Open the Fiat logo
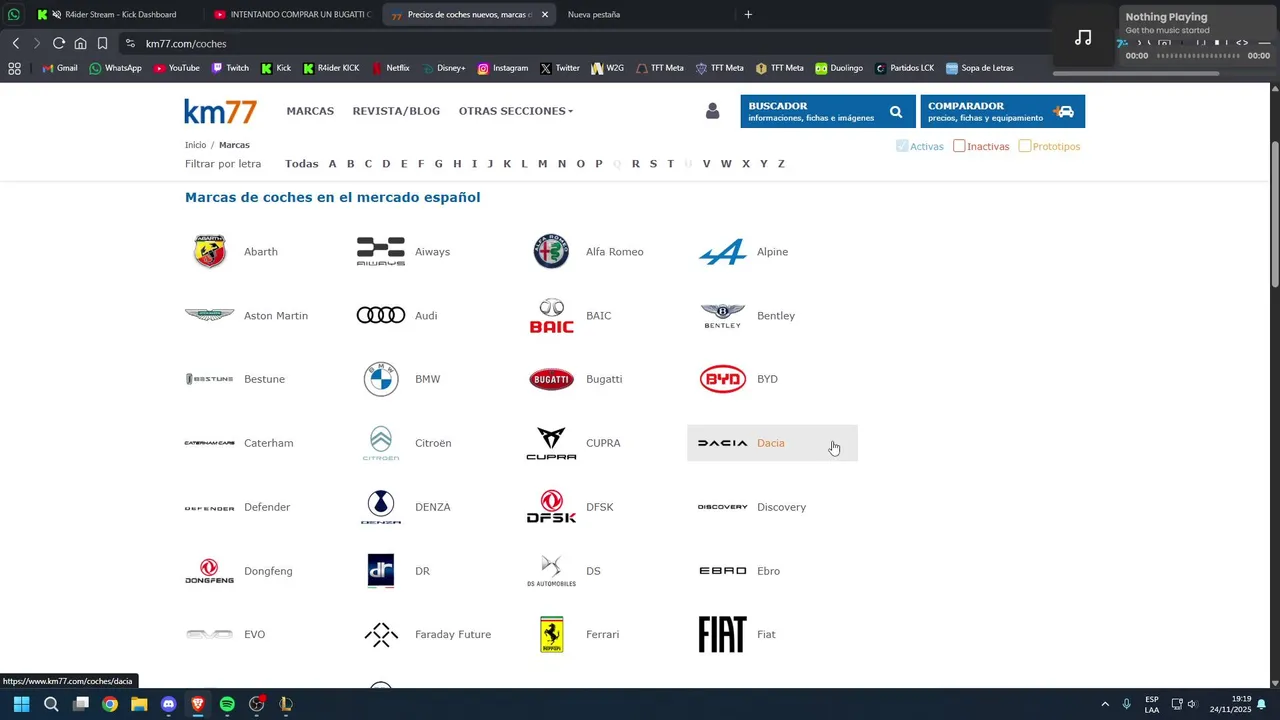This screenshot has width=1280, height=720. (722, 634)
